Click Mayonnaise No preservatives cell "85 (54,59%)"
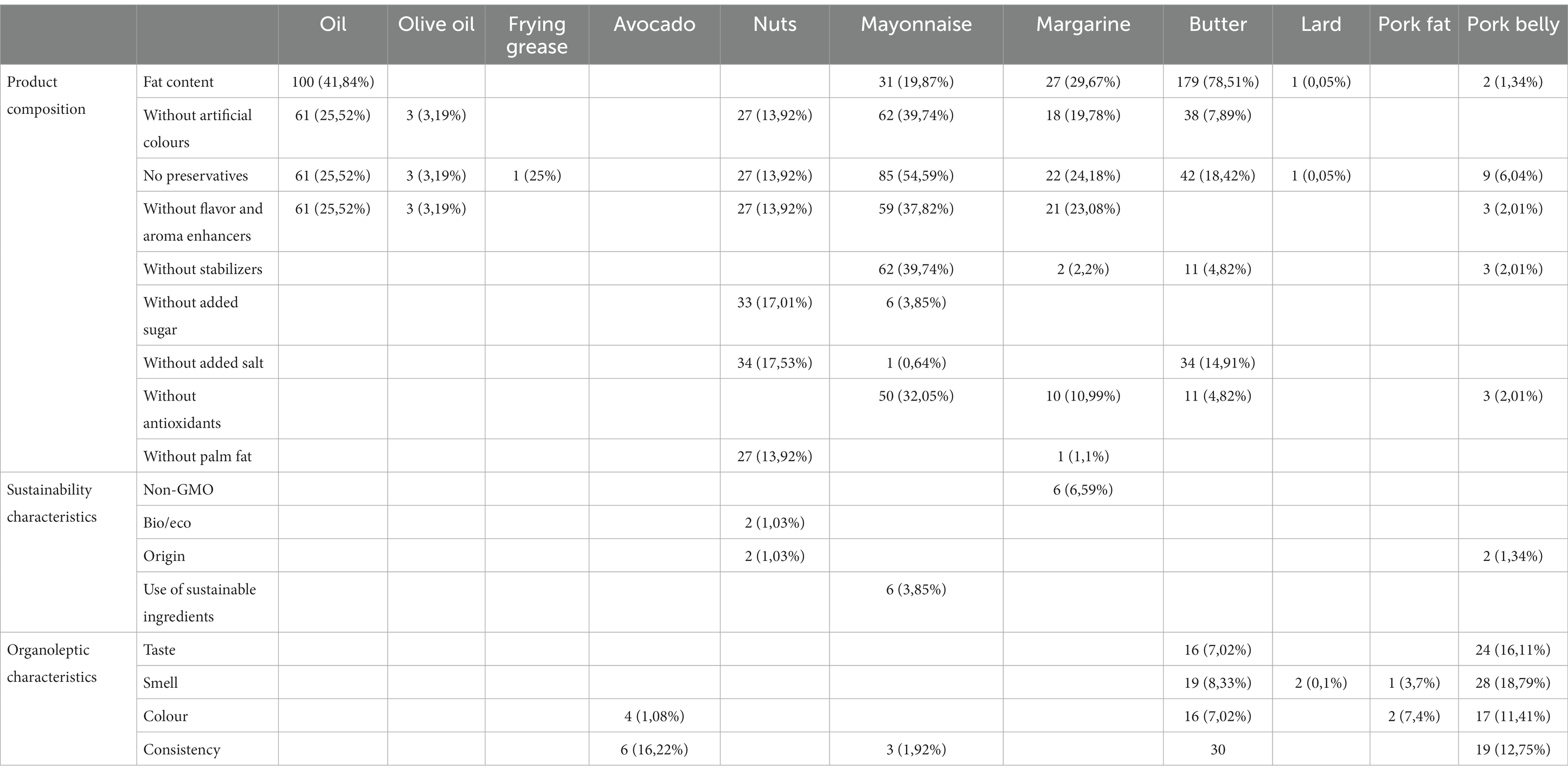This screenshot has height=775, width=1568. click(x=916, y=176)
